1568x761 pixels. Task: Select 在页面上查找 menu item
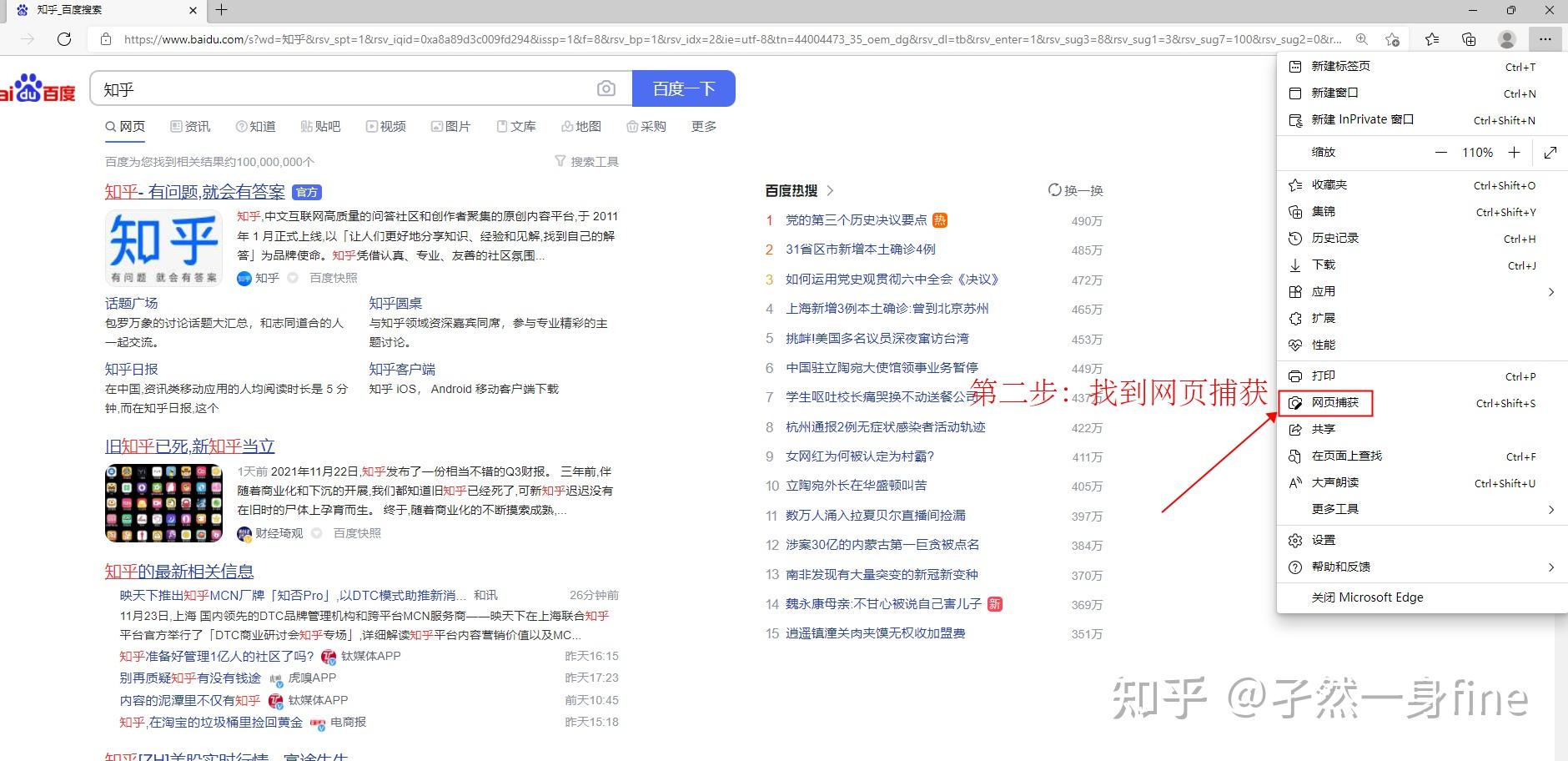pos(1422,456)
